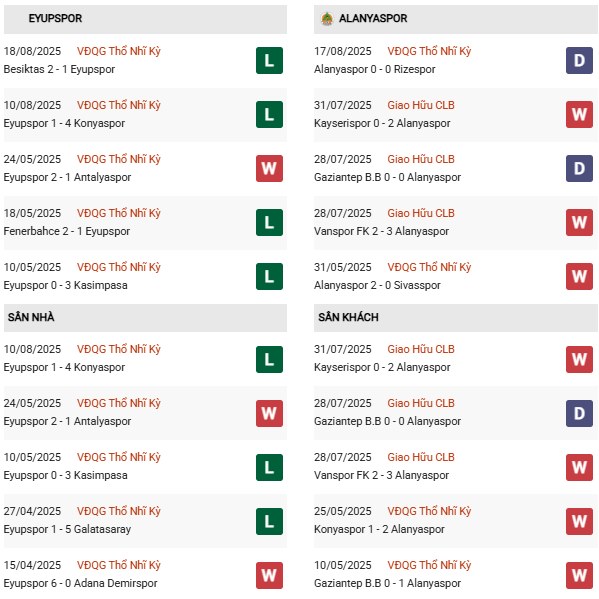The height and width of the screenshot is (599, 599).
Task: Open the SÂN KHÁCH away matches header
Action: [455, 317]
